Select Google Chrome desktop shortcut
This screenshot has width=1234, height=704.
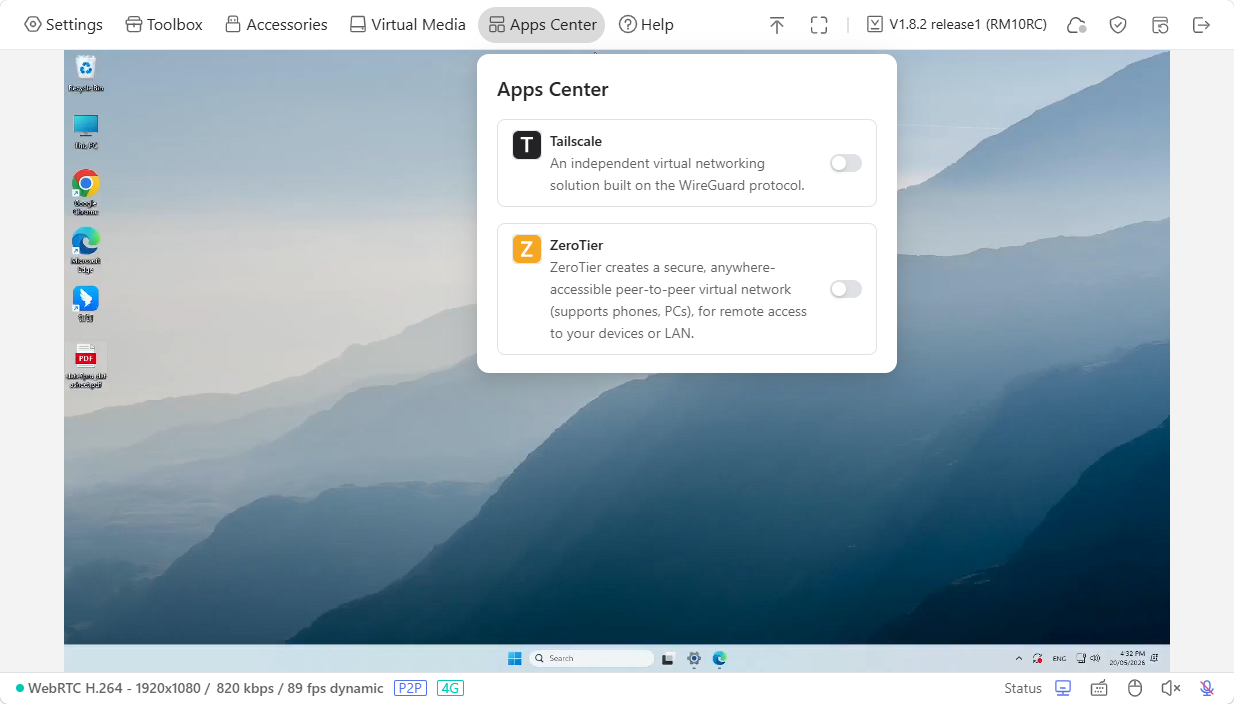pos(86,192)
